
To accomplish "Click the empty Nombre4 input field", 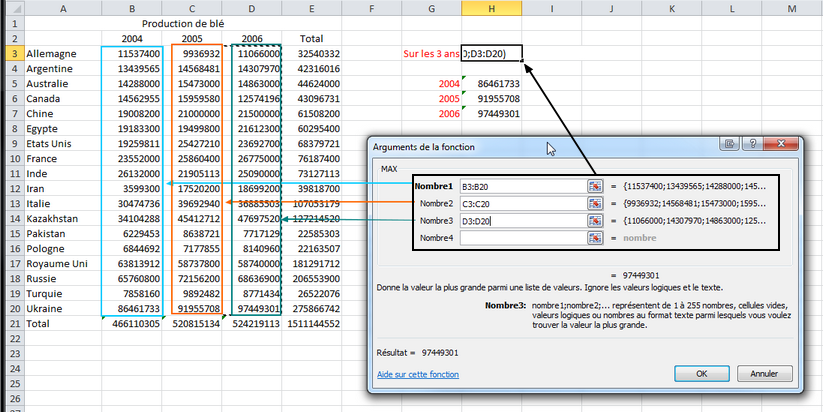I will click(x=523, y=238).
